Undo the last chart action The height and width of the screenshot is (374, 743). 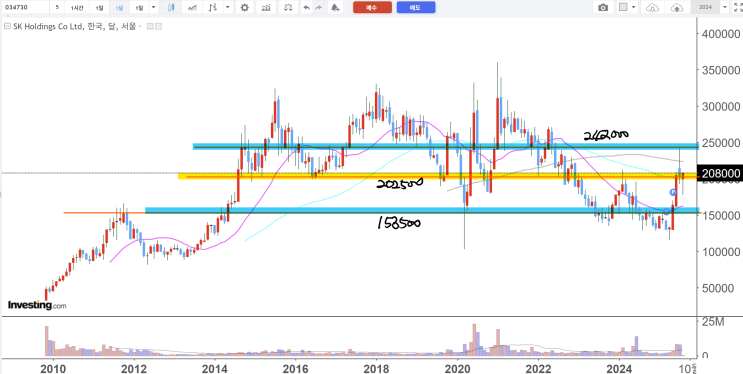pos(307,7)
